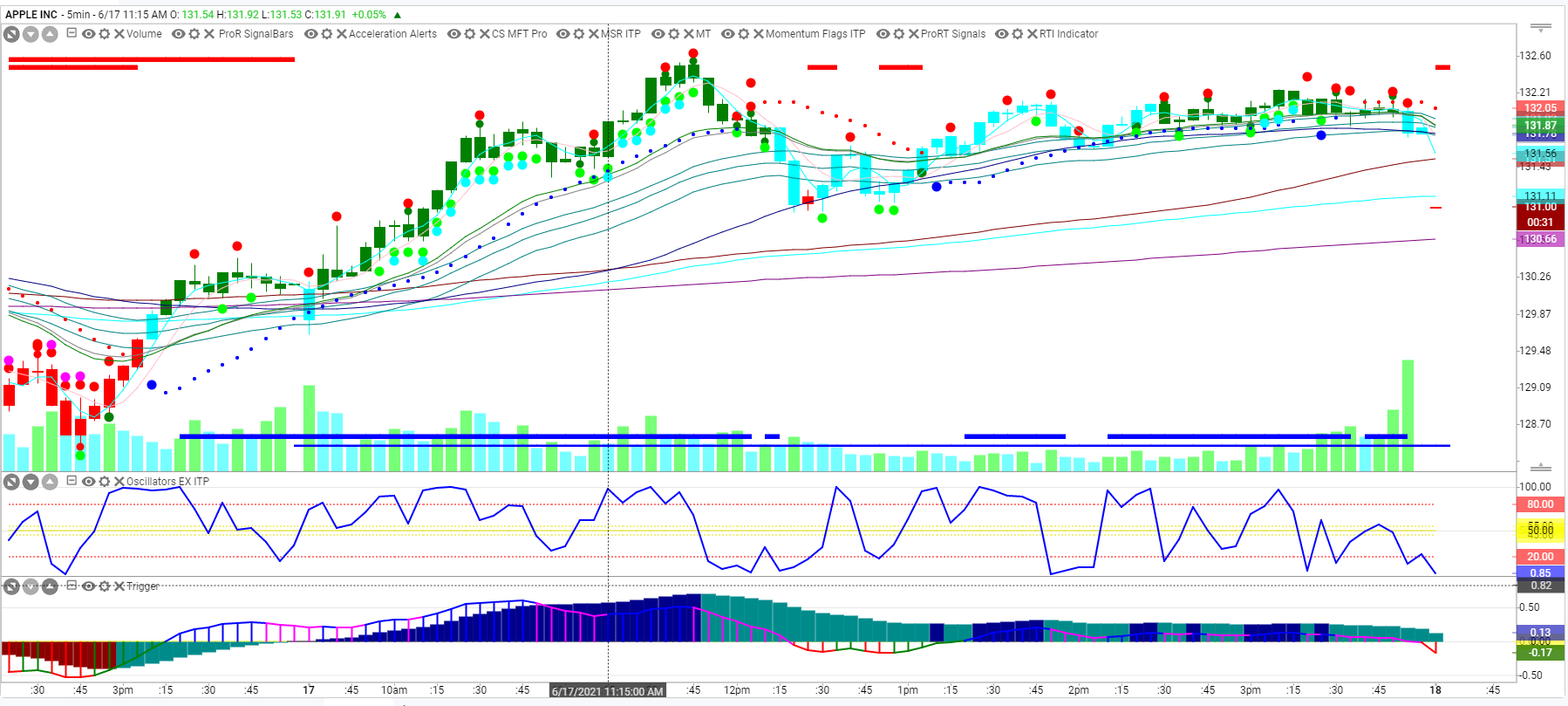Remove the MSR ITP indicator

click(x=594, y=34)
